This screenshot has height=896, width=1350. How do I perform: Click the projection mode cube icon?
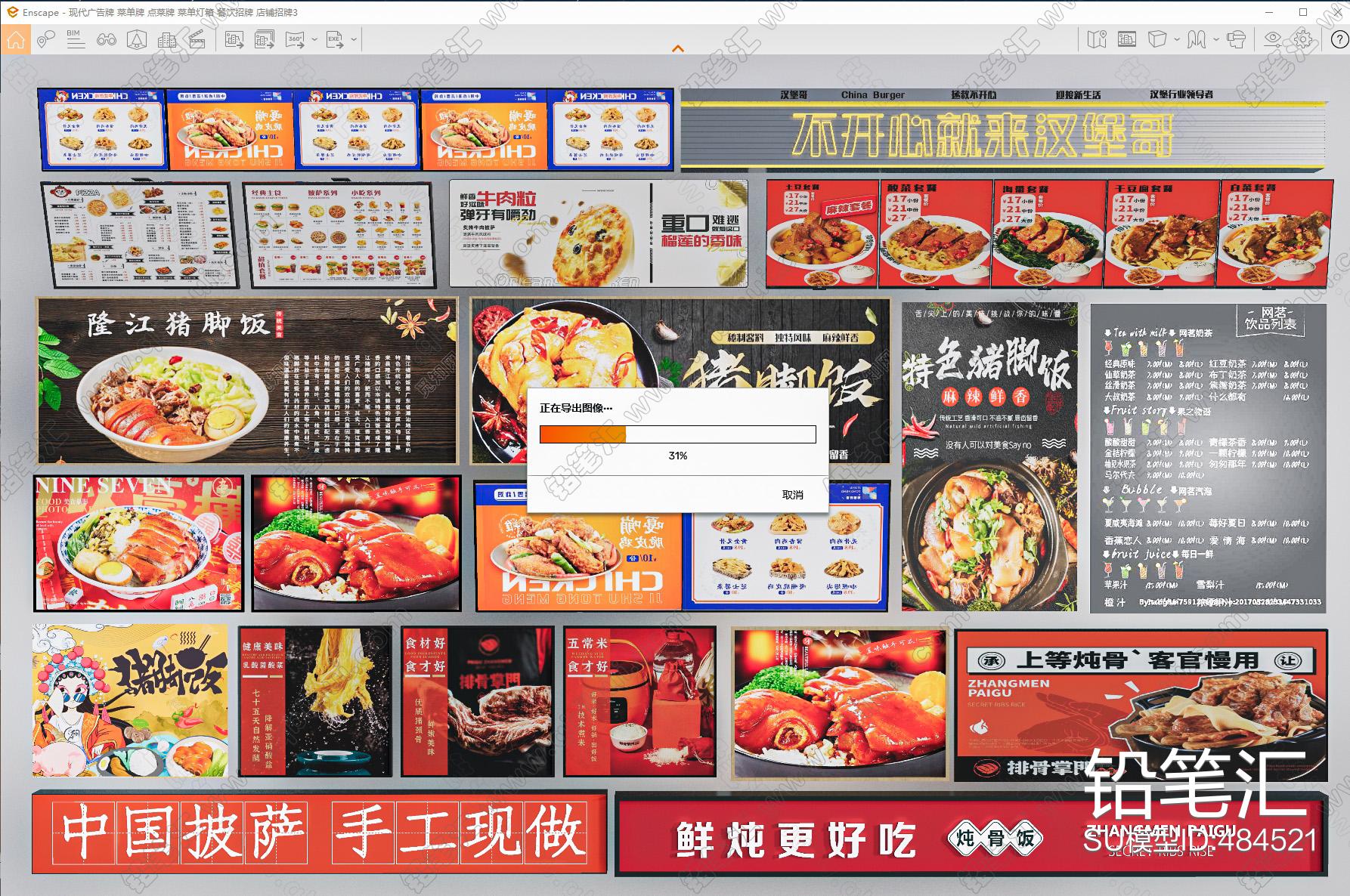(1157, 39)
